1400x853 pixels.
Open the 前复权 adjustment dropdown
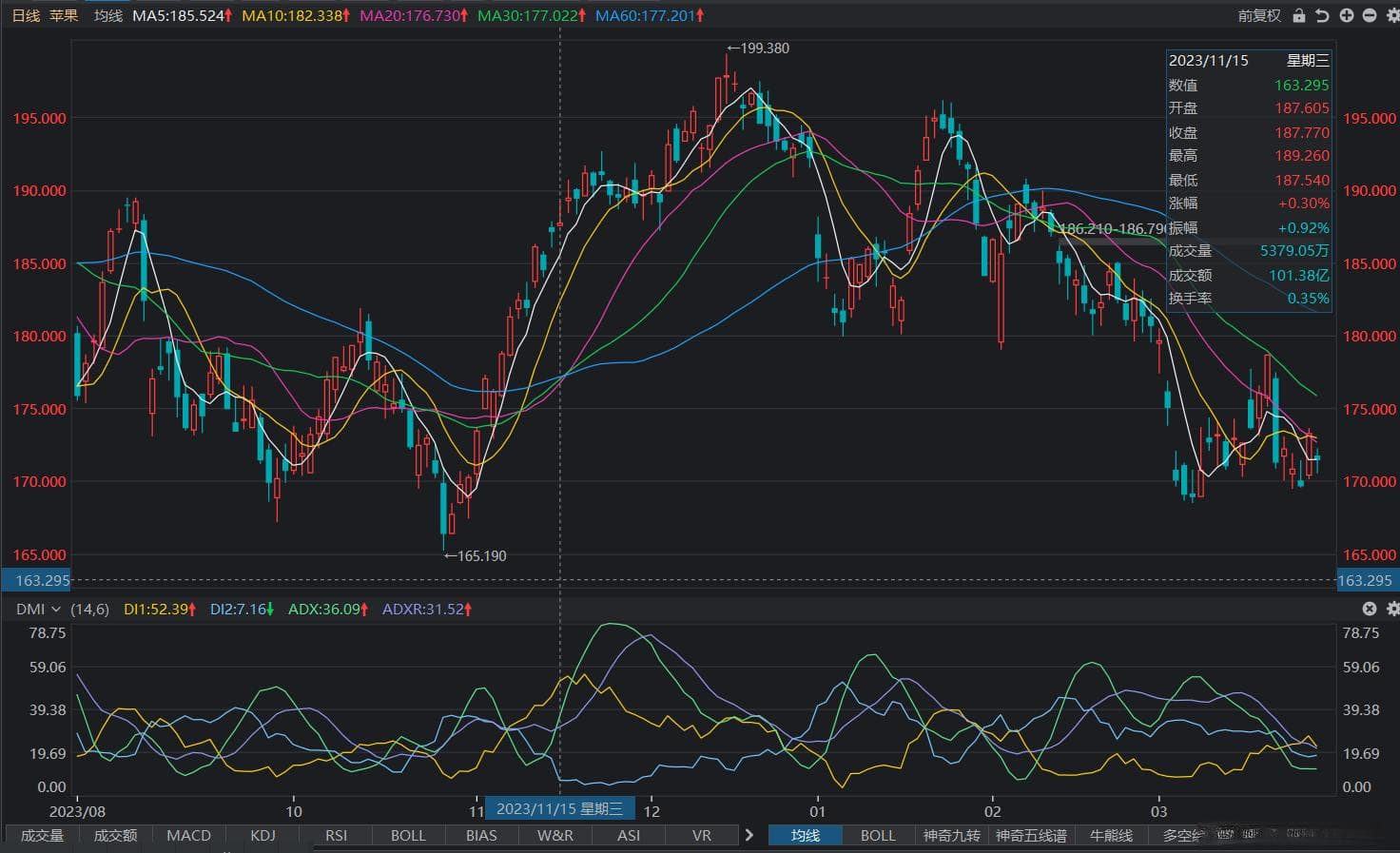tap(1259, 16)
